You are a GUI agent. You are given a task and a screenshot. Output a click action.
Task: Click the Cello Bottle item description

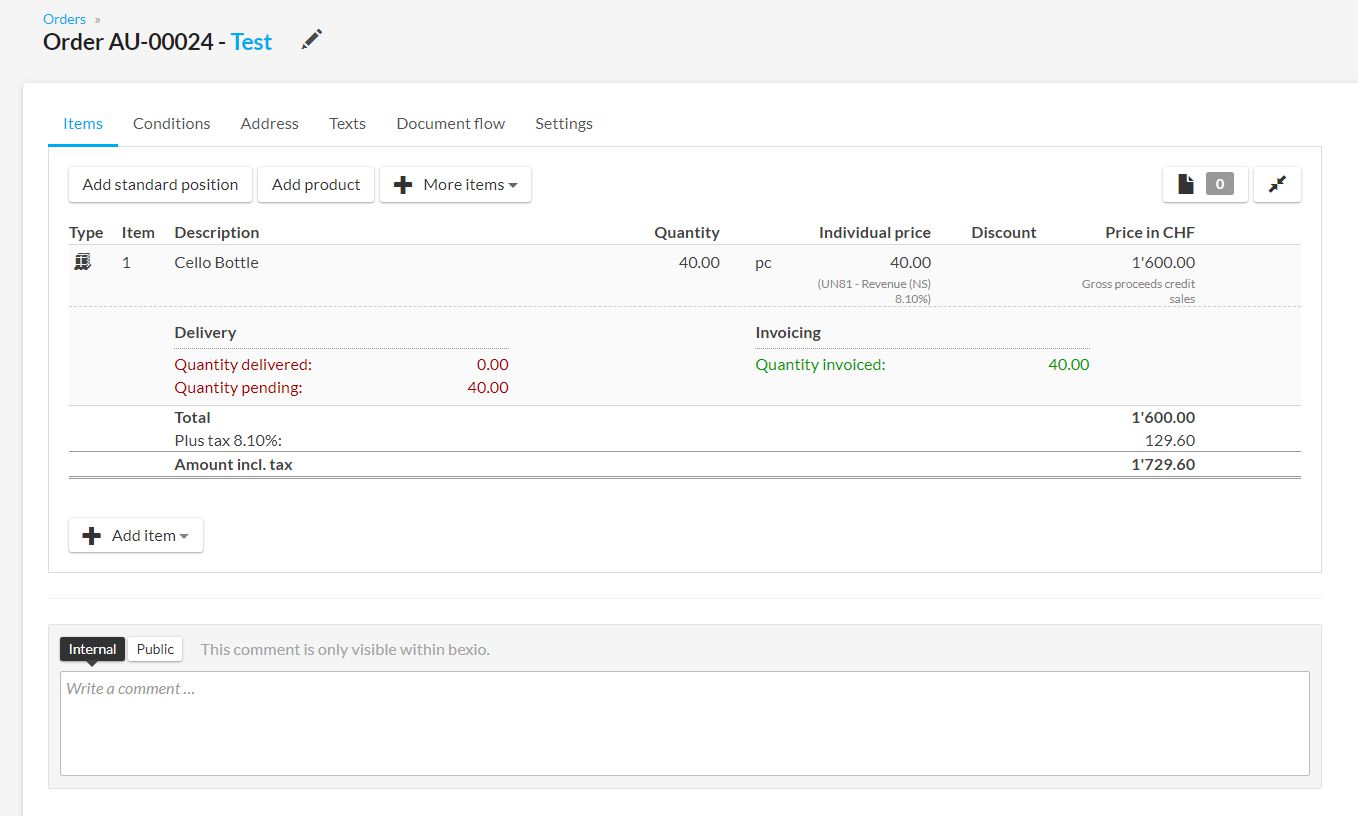pyautogui.click(x=216, y=262)
